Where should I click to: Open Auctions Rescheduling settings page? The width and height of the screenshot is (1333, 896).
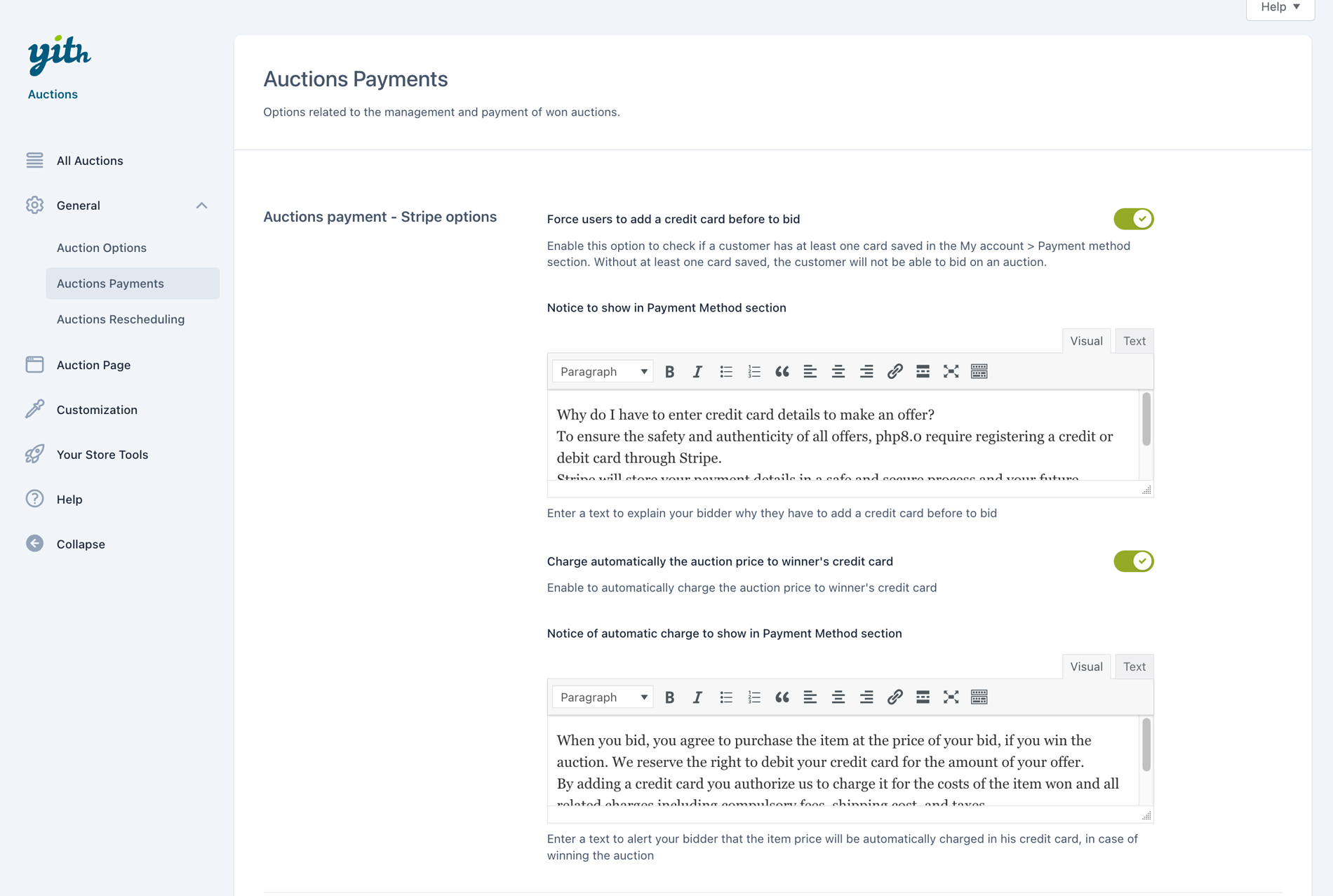click(121, 319)
